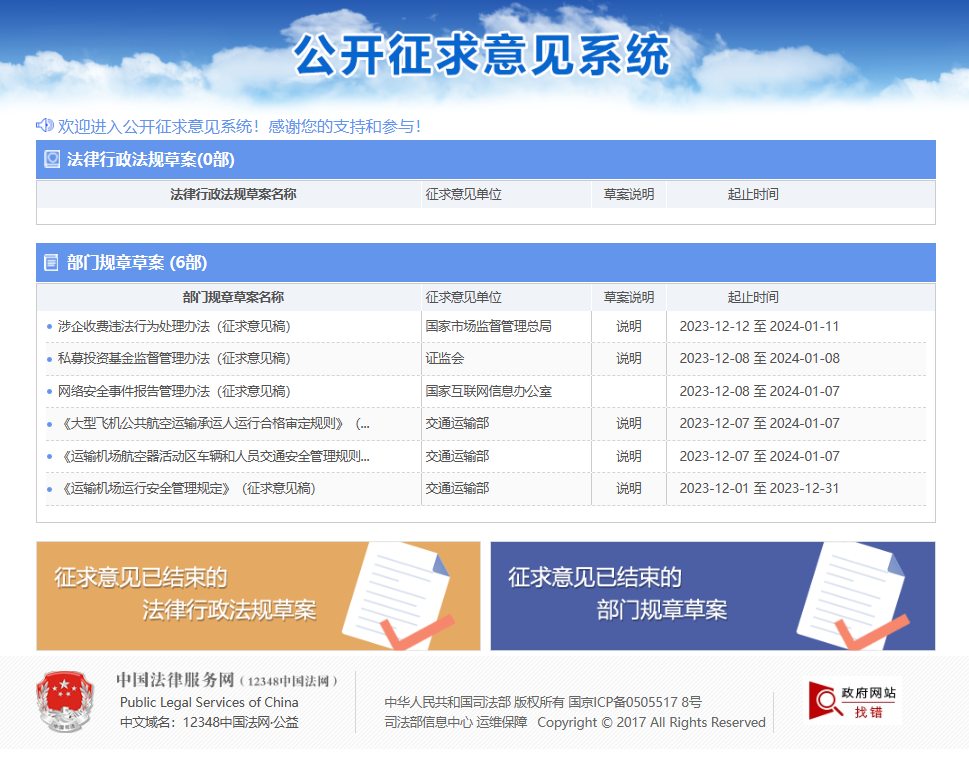
Task: Click date 2023-12-12 至 2024-01-11
Action: coord(759,326)
